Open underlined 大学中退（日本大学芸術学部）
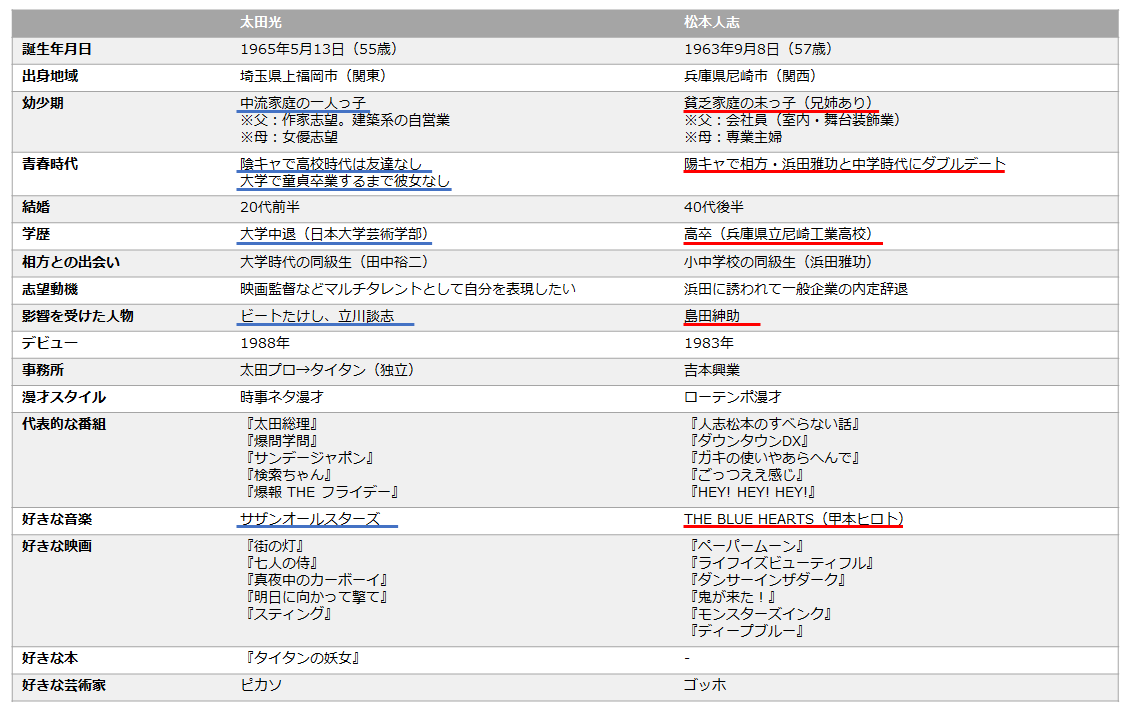The image size is (1133, 709). [x=335, y=234]
